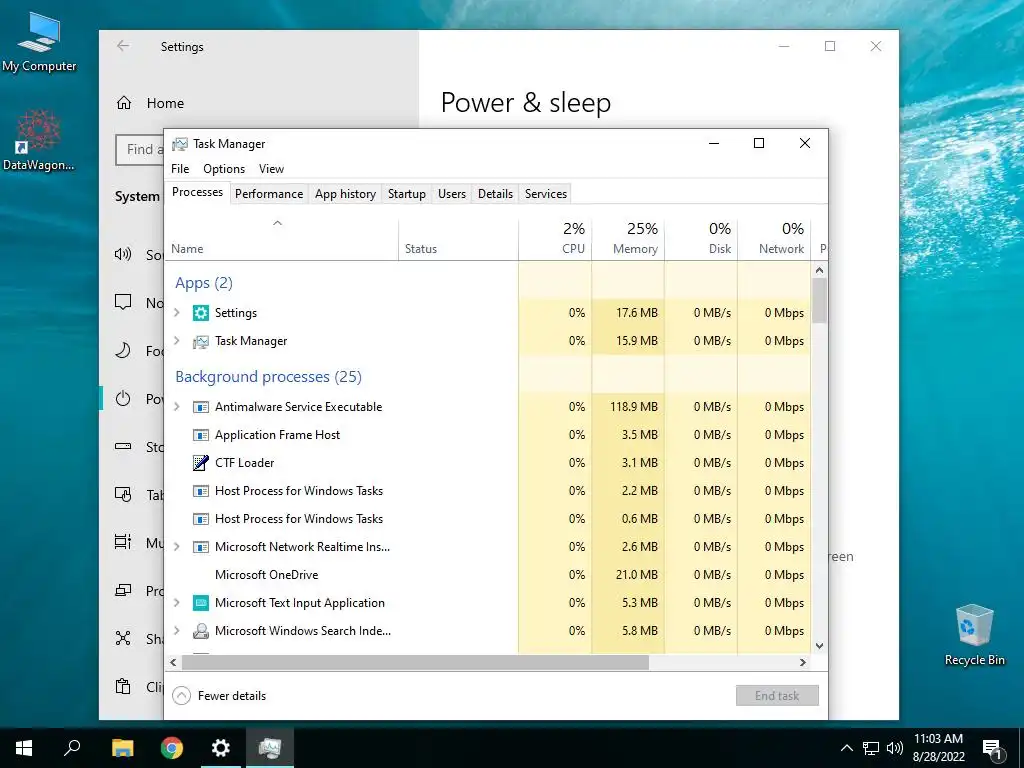Click the Shared experiences icon in Settings sidebar

(x=123, y=638)
